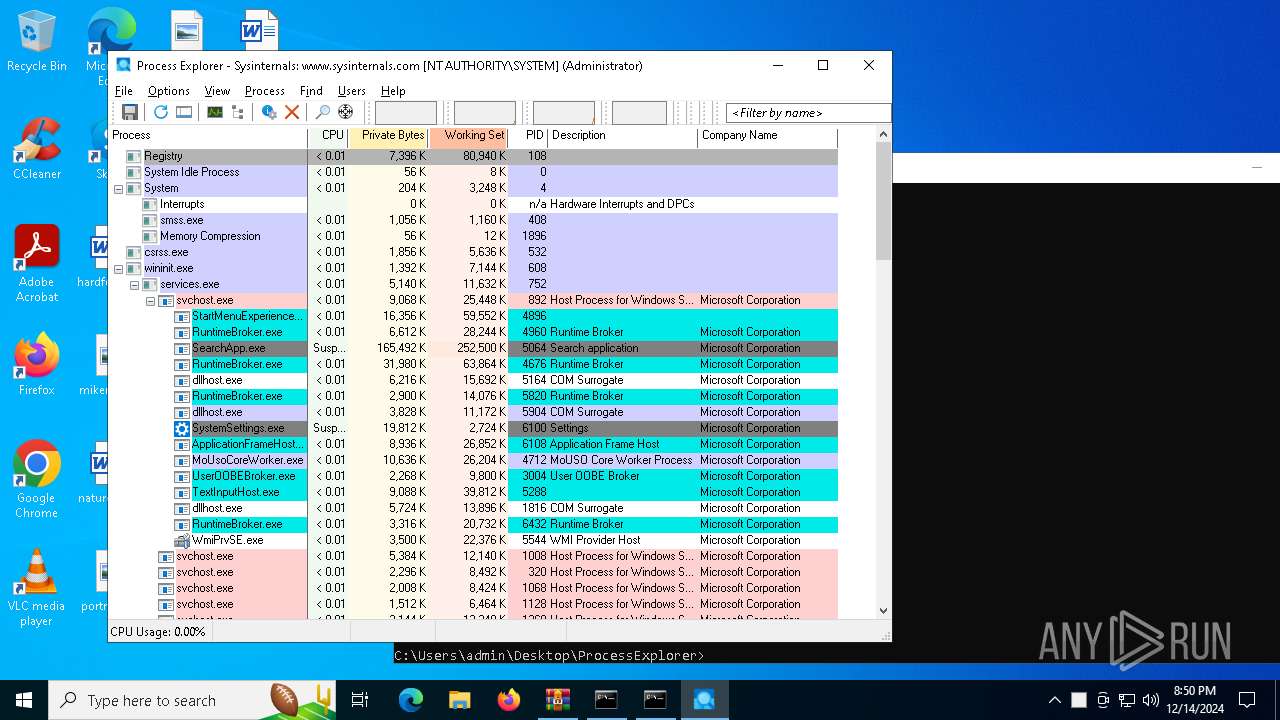Select the csrss.exe PID 532 row

[473, 252]
